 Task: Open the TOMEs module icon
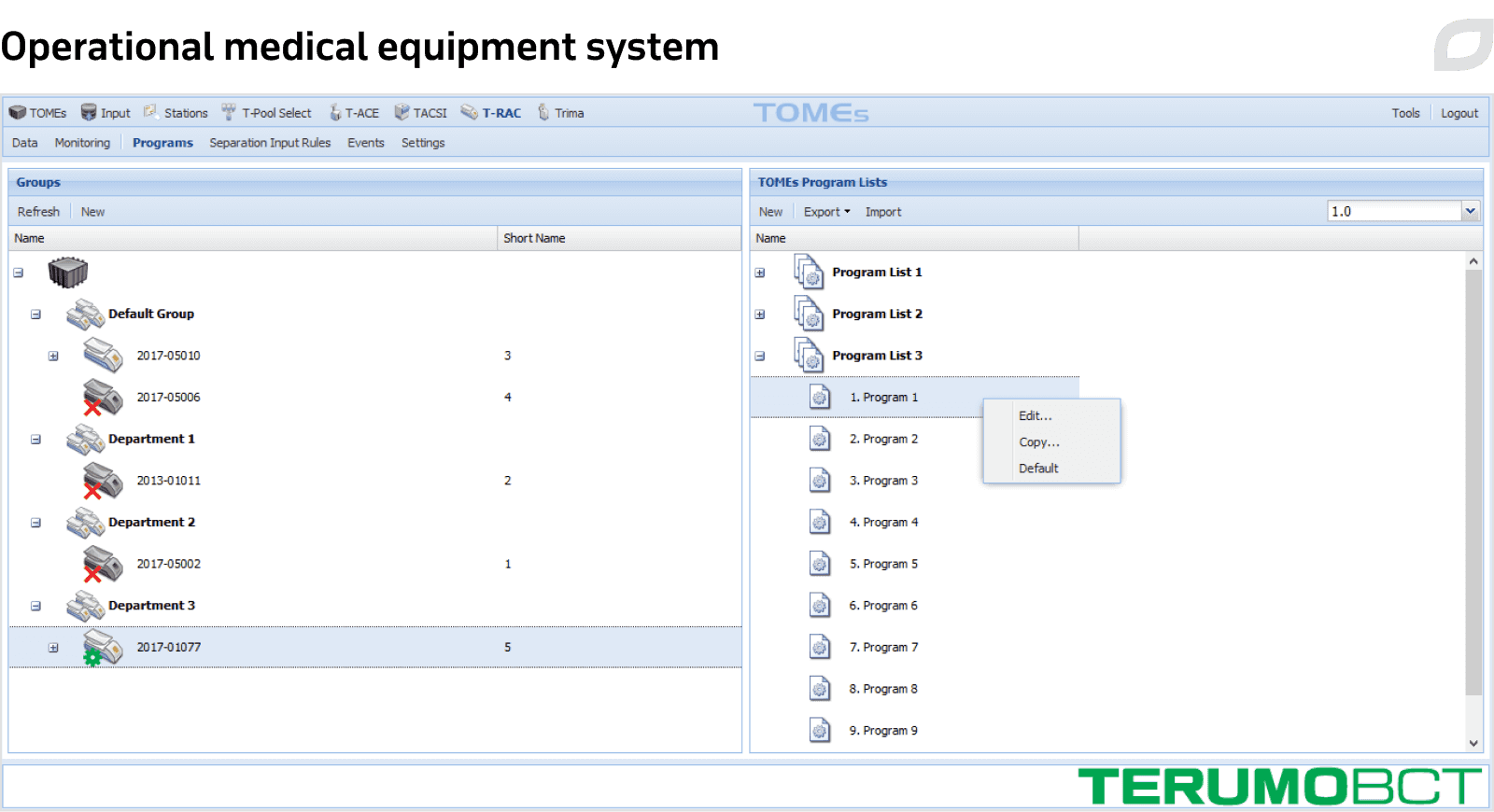[17, 113]
